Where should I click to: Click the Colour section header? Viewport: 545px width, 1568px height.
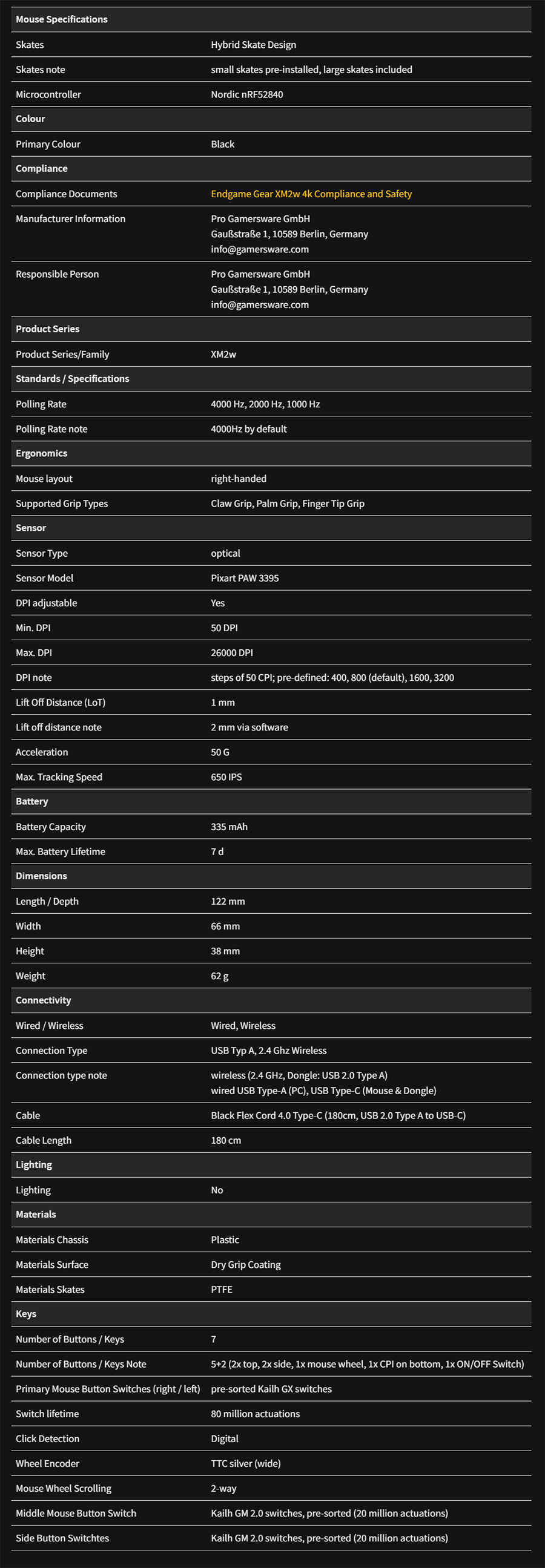point(30,119)
